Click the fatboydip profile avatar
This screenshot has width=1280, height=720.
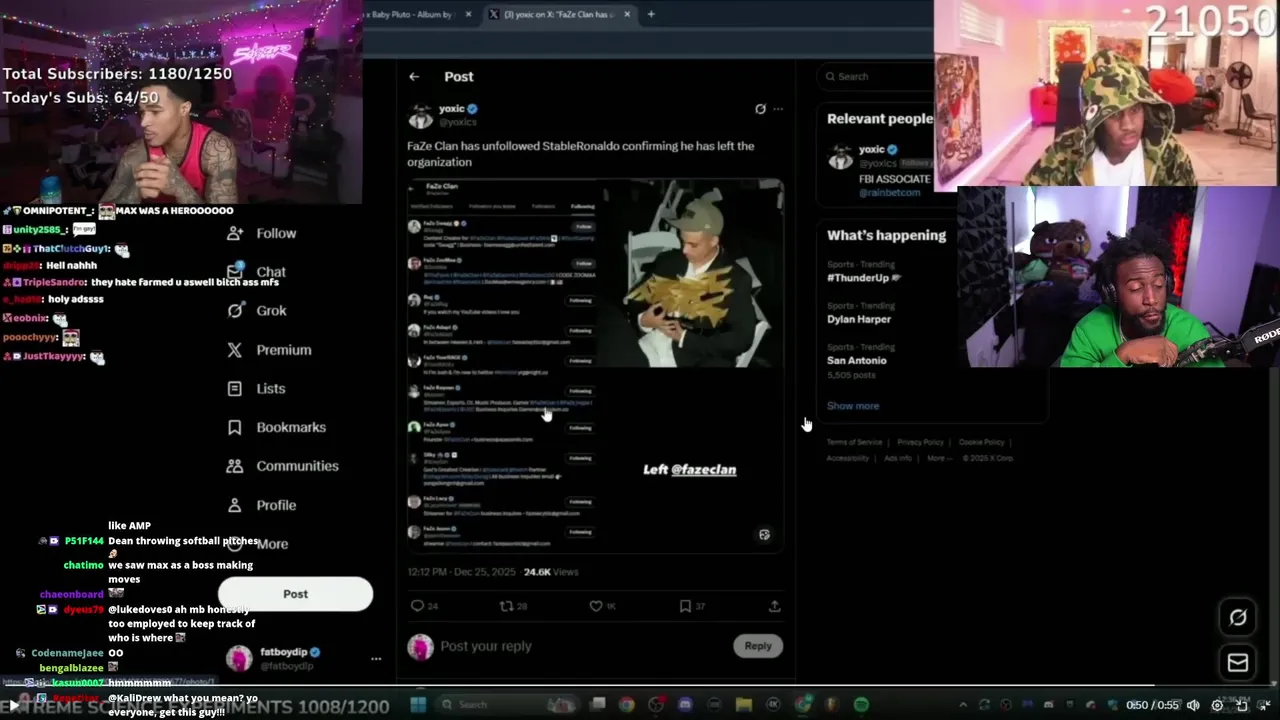pyautogui.click(x=239, y=658)
